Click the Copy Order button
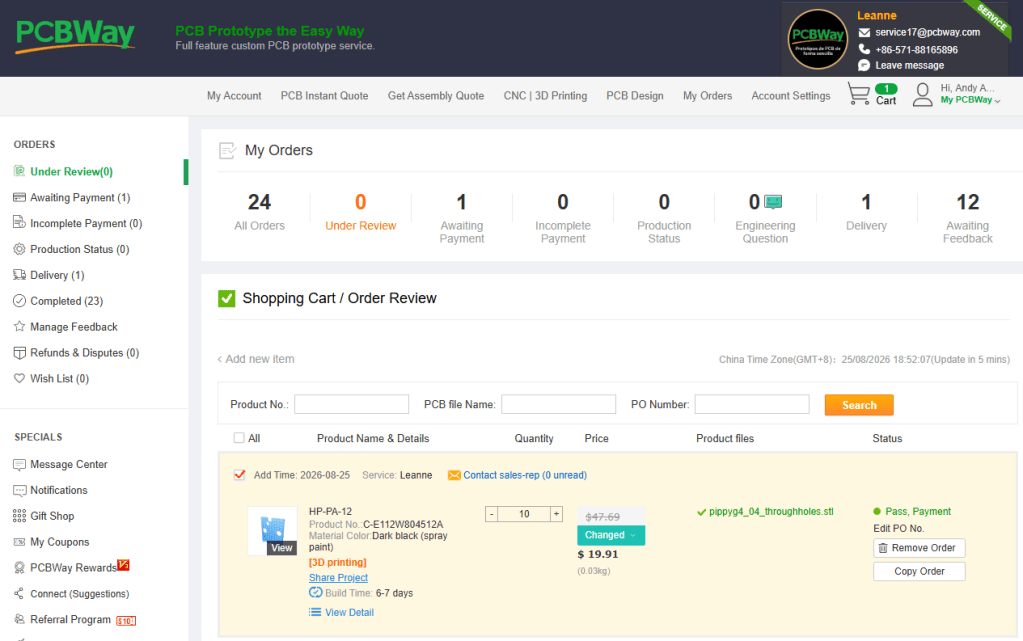The height and width of the screenshot is (641, 1023). point(919,571)
